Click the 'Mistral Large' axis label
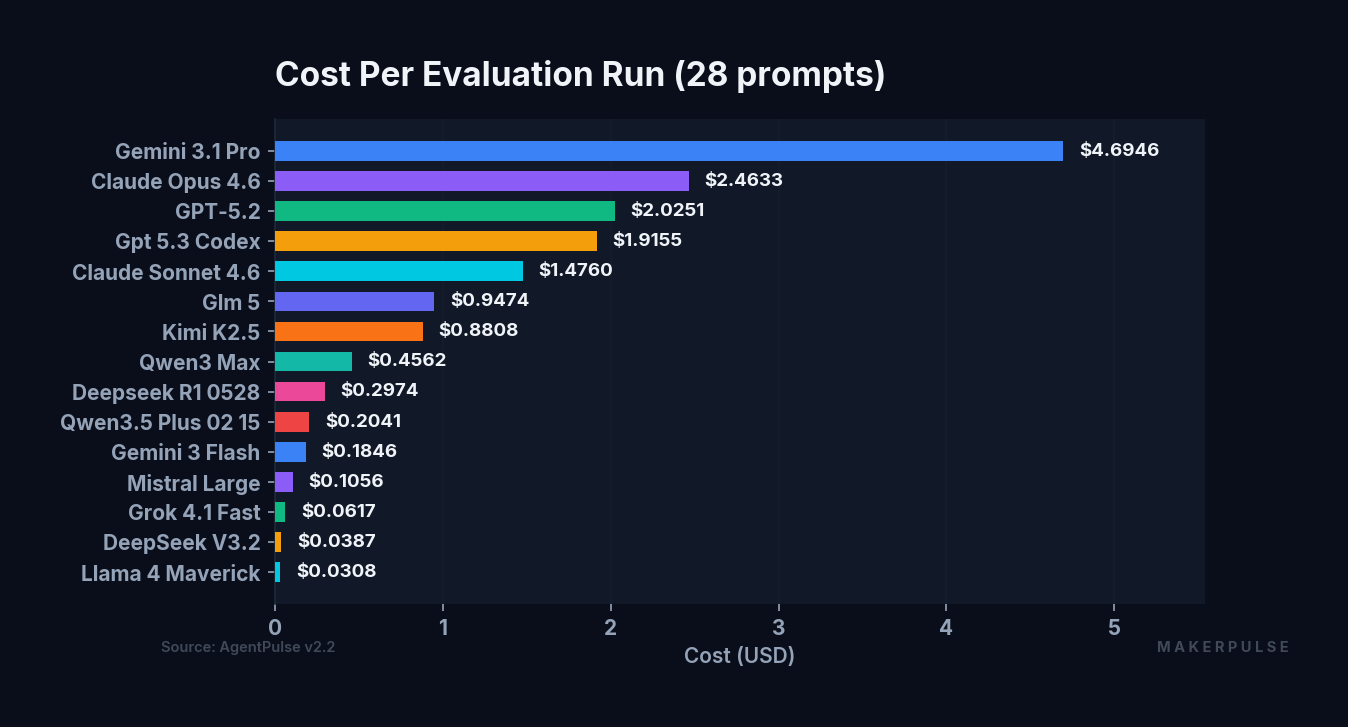 pos(193,483)
